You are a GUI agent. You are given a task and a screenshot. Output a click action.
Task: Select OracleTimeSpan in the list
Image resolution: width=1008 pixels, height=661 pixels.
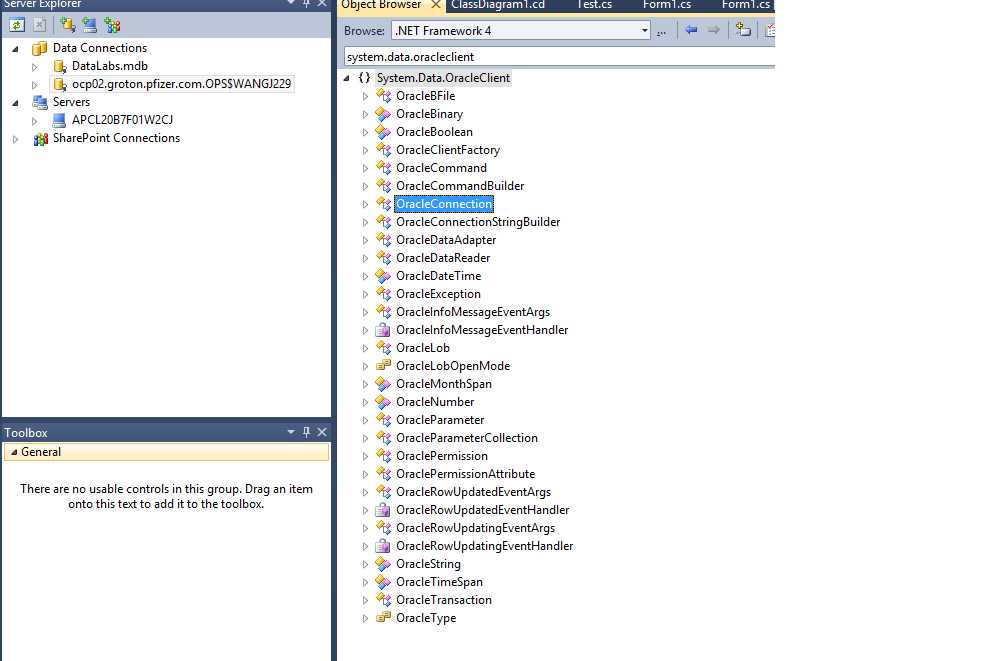click(x=439, y=582)
